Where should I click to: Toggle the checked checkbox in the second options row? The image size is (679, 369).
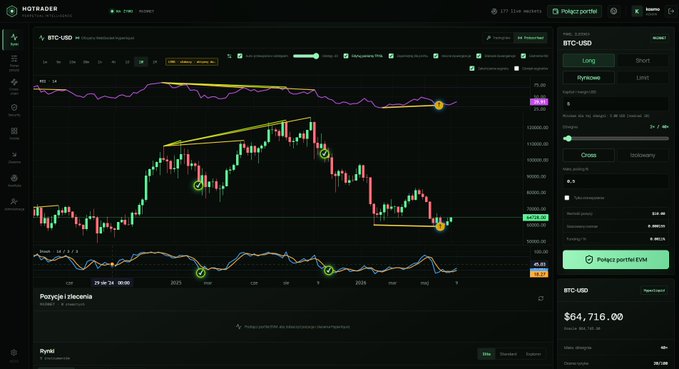472,68
